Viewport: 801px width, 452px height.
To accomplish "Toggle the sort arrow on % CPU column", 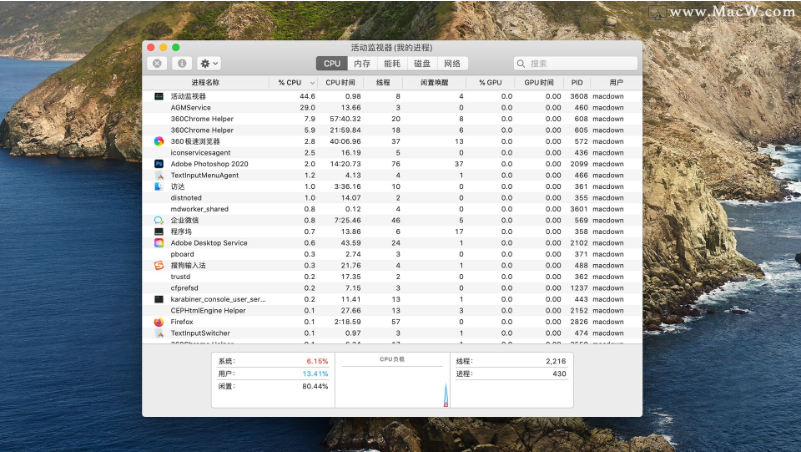I will coord(312,83).
